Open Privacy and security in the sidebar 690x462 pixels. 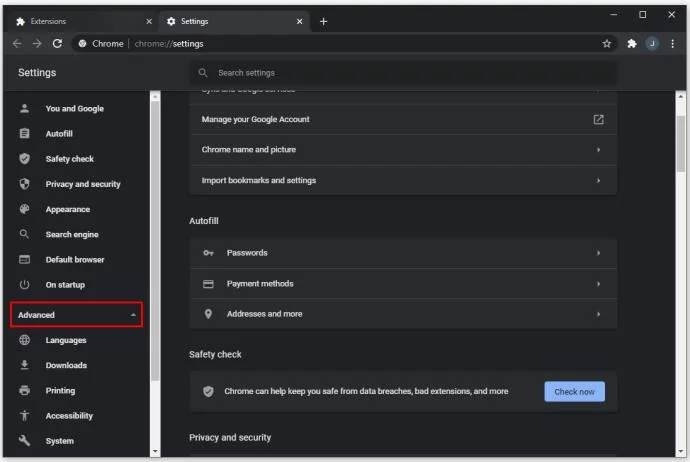click(83, 184)
